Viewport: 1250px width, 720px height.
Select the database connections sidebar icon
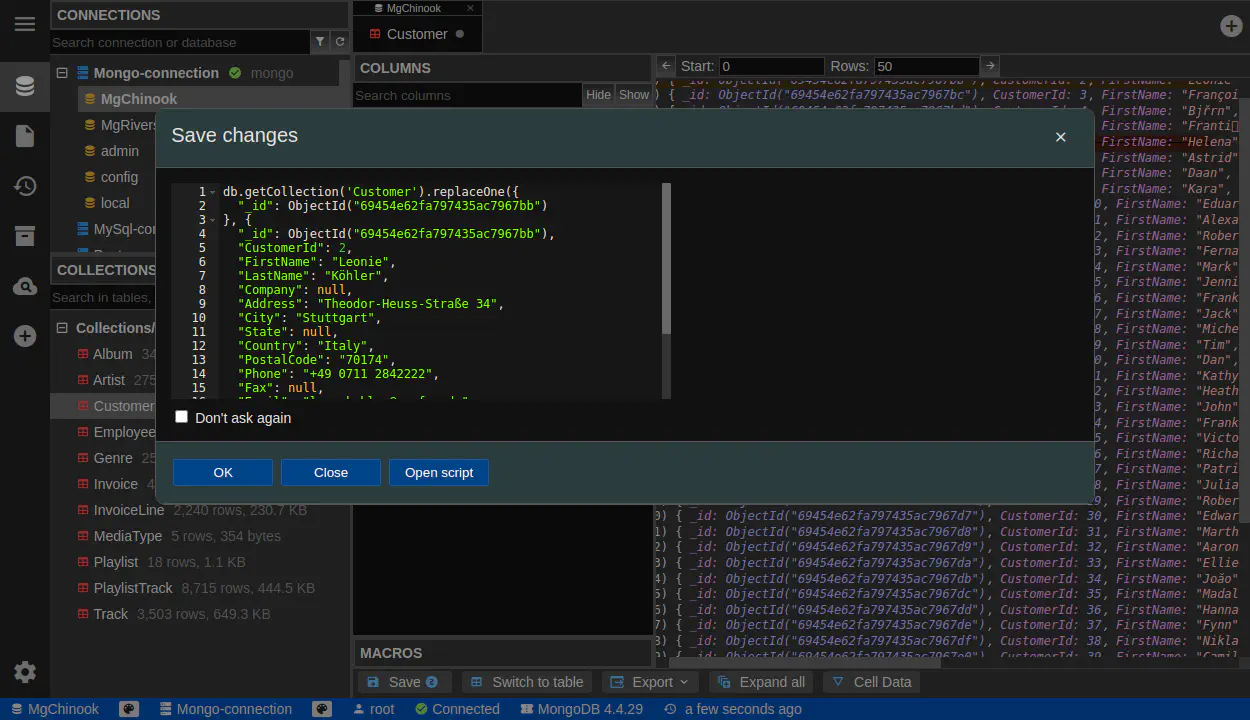pos(25,86)
